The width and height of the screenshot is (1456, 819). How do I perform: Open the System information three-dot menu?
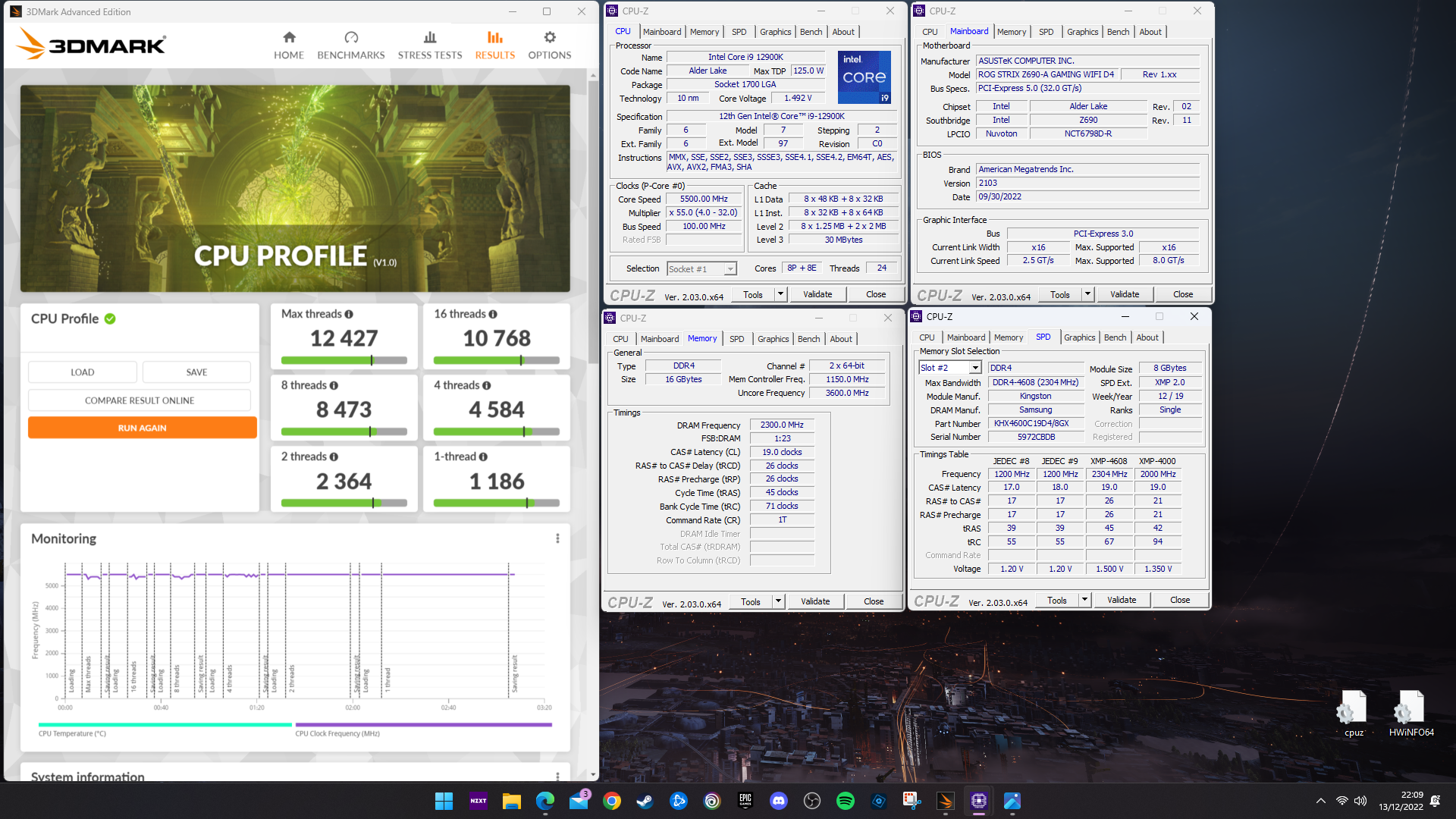(x=557, y=777)
